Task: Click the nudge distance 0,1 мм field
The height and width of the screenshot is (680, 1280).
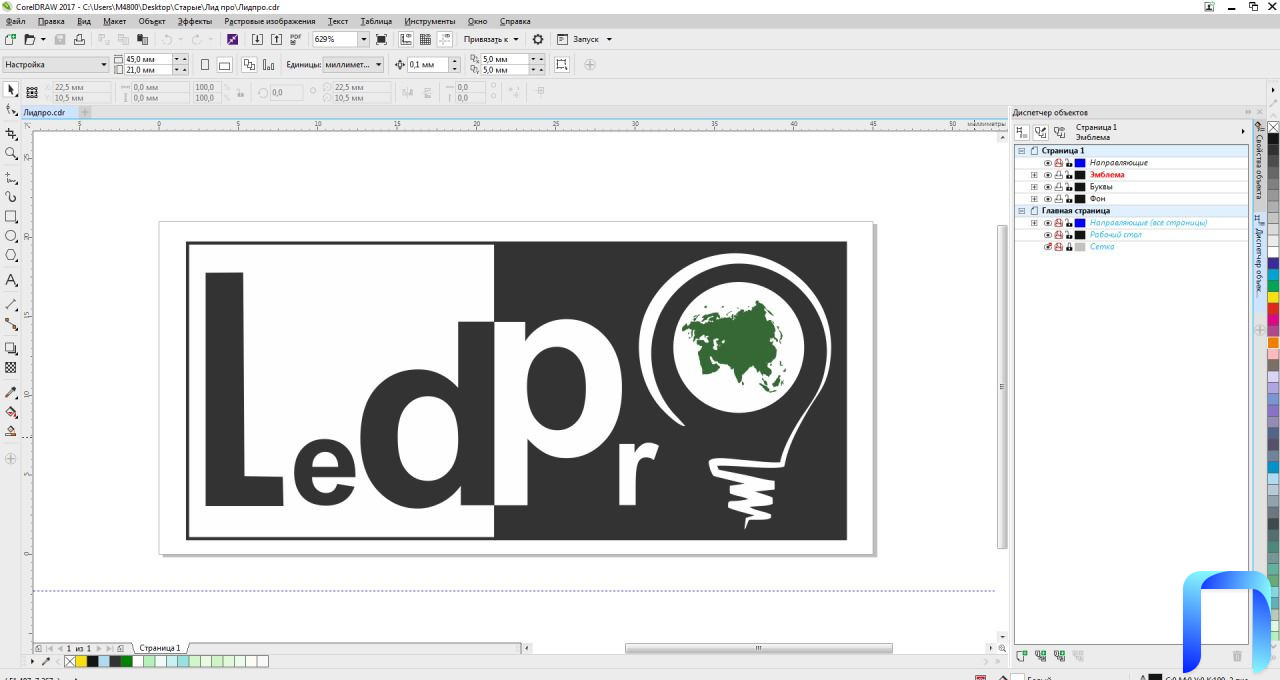Action: click(427, 64)
